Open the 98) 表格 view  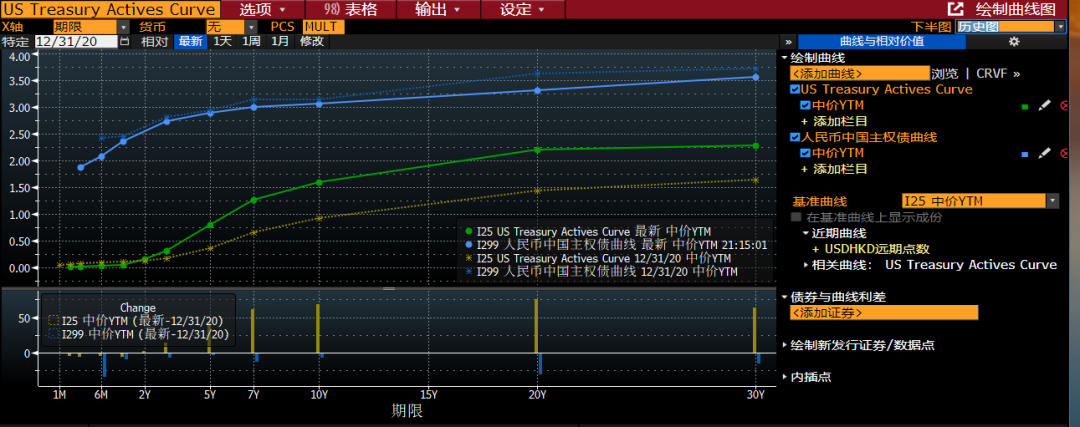pos(352,9)
